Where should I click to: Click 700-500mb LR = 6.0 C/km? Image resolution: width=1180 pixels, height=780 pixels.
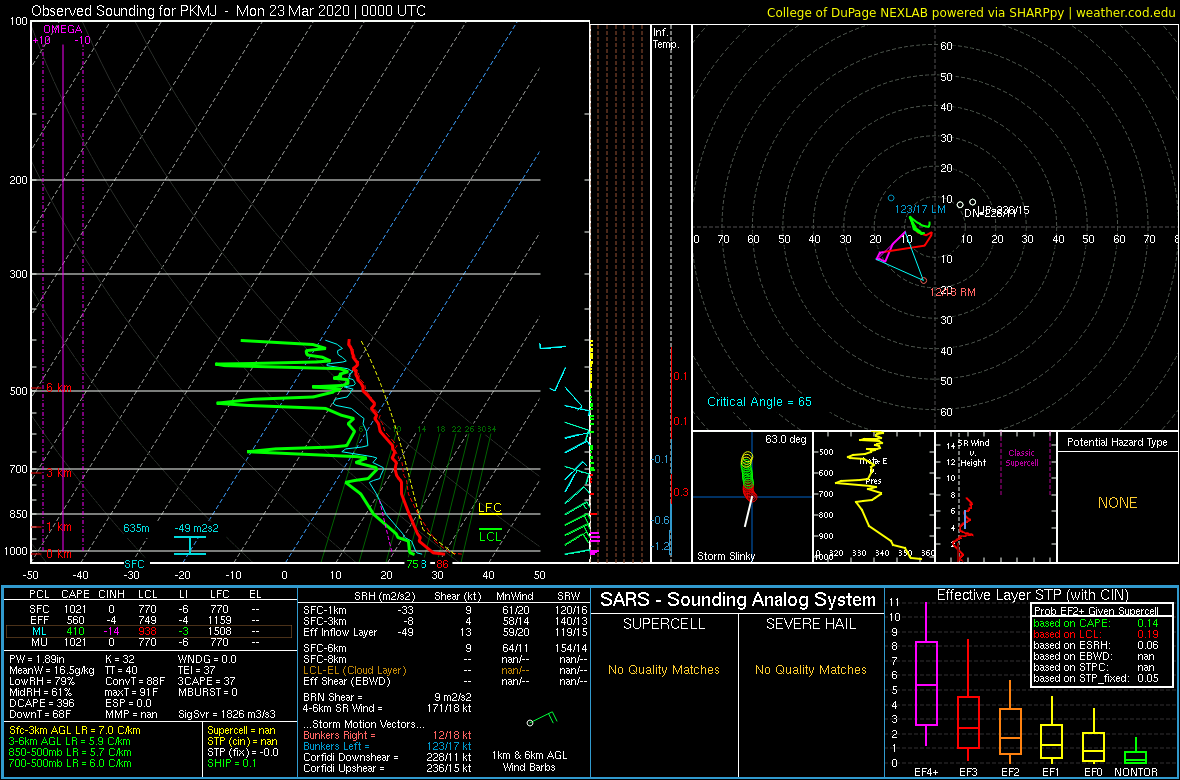click(70, 763)
